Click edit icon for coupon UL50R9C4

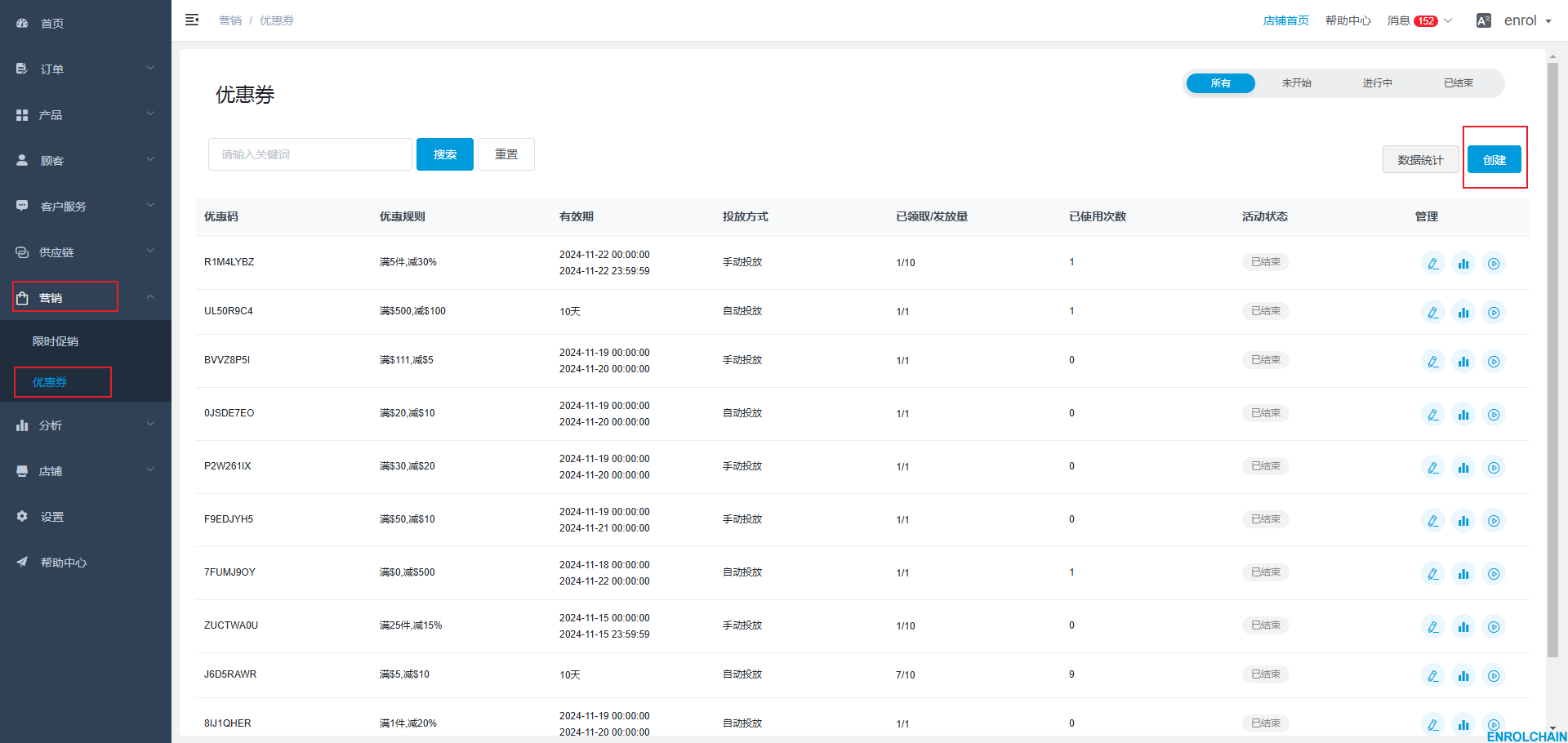click(x=1433, y=312)
